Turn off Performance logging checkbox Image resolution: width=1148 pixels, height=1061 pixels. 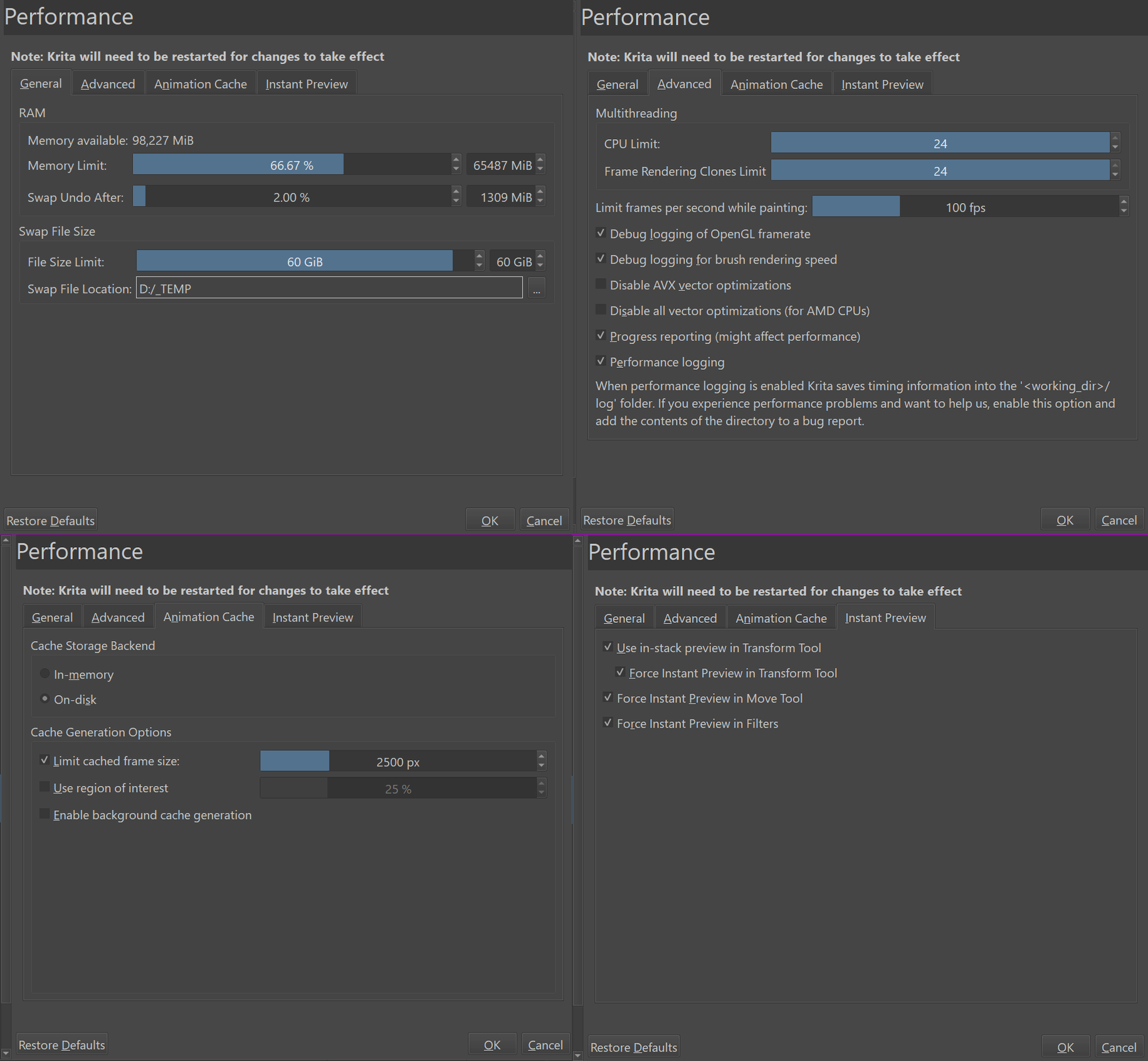(x=601, y=362)
